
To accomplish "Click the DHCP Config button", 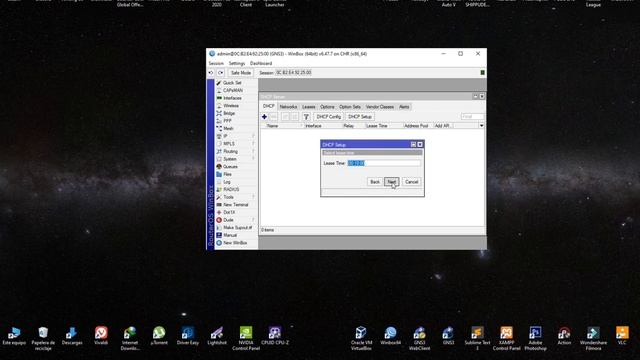I will (329, 117).
